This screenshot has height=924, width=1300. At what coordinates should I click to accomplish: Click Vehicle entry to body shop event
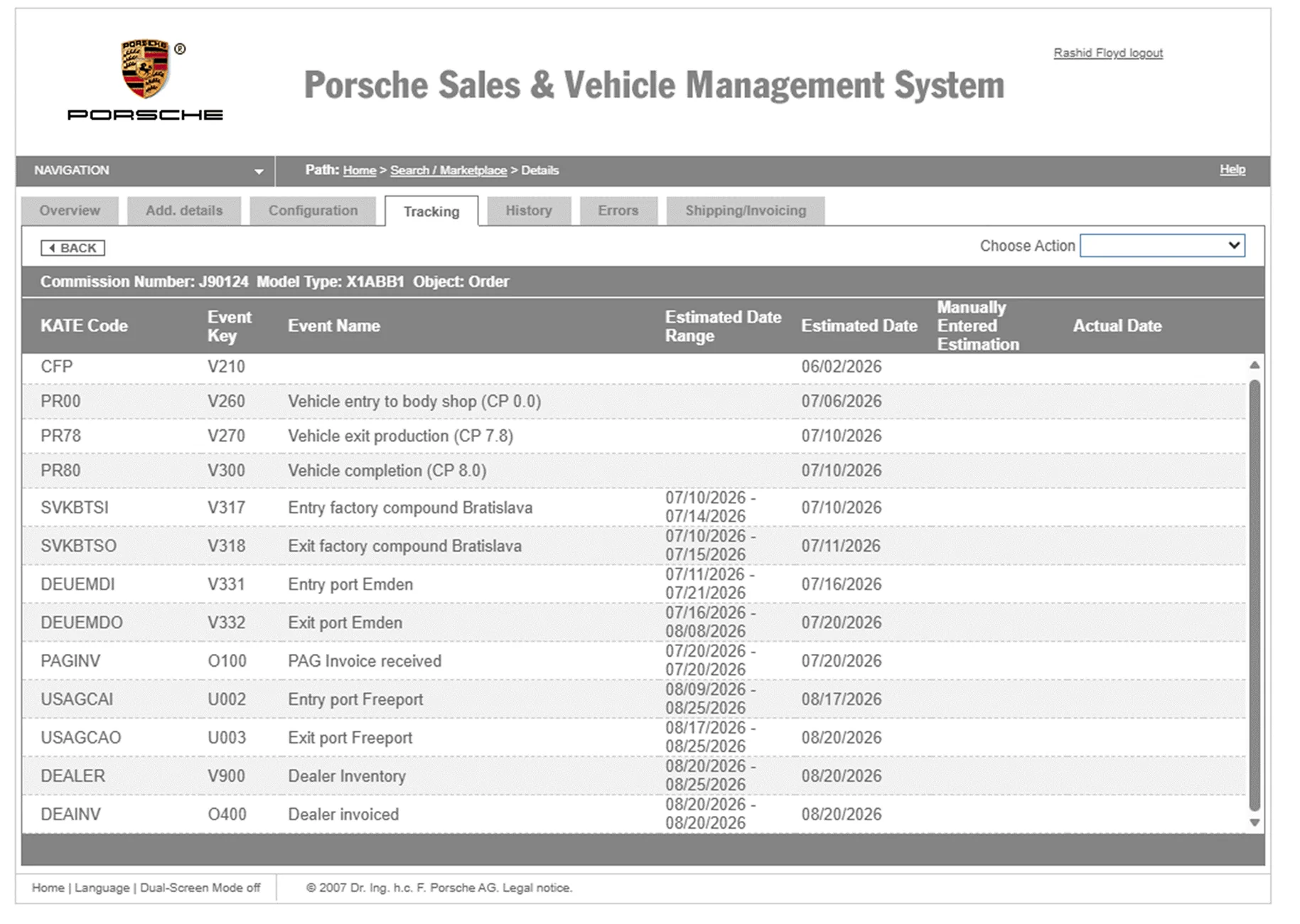tap(414, 402)
